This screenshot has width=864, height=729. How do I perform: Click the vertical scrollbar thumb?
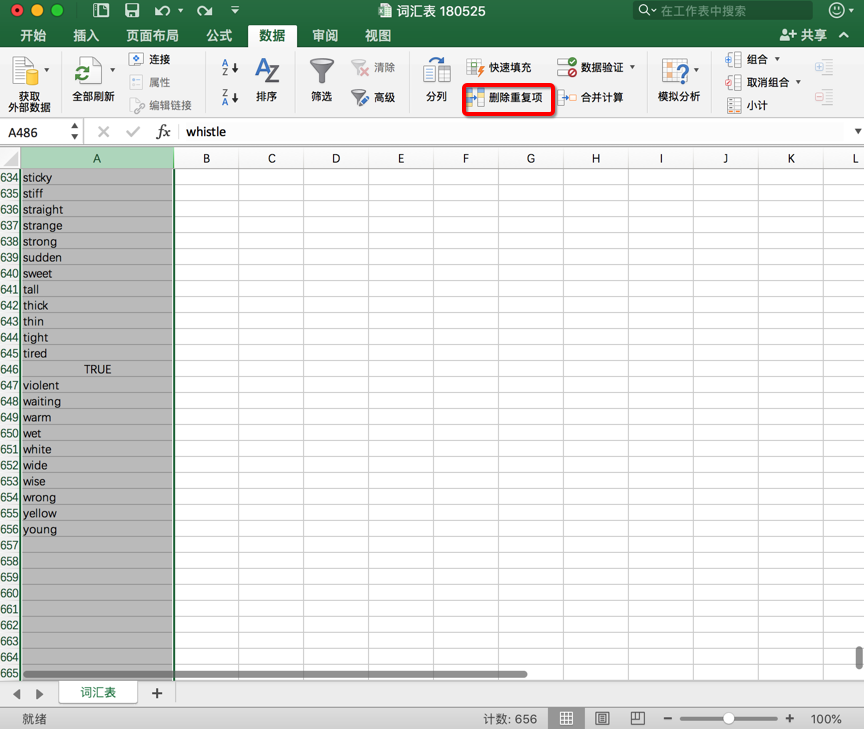click(858, 658)
